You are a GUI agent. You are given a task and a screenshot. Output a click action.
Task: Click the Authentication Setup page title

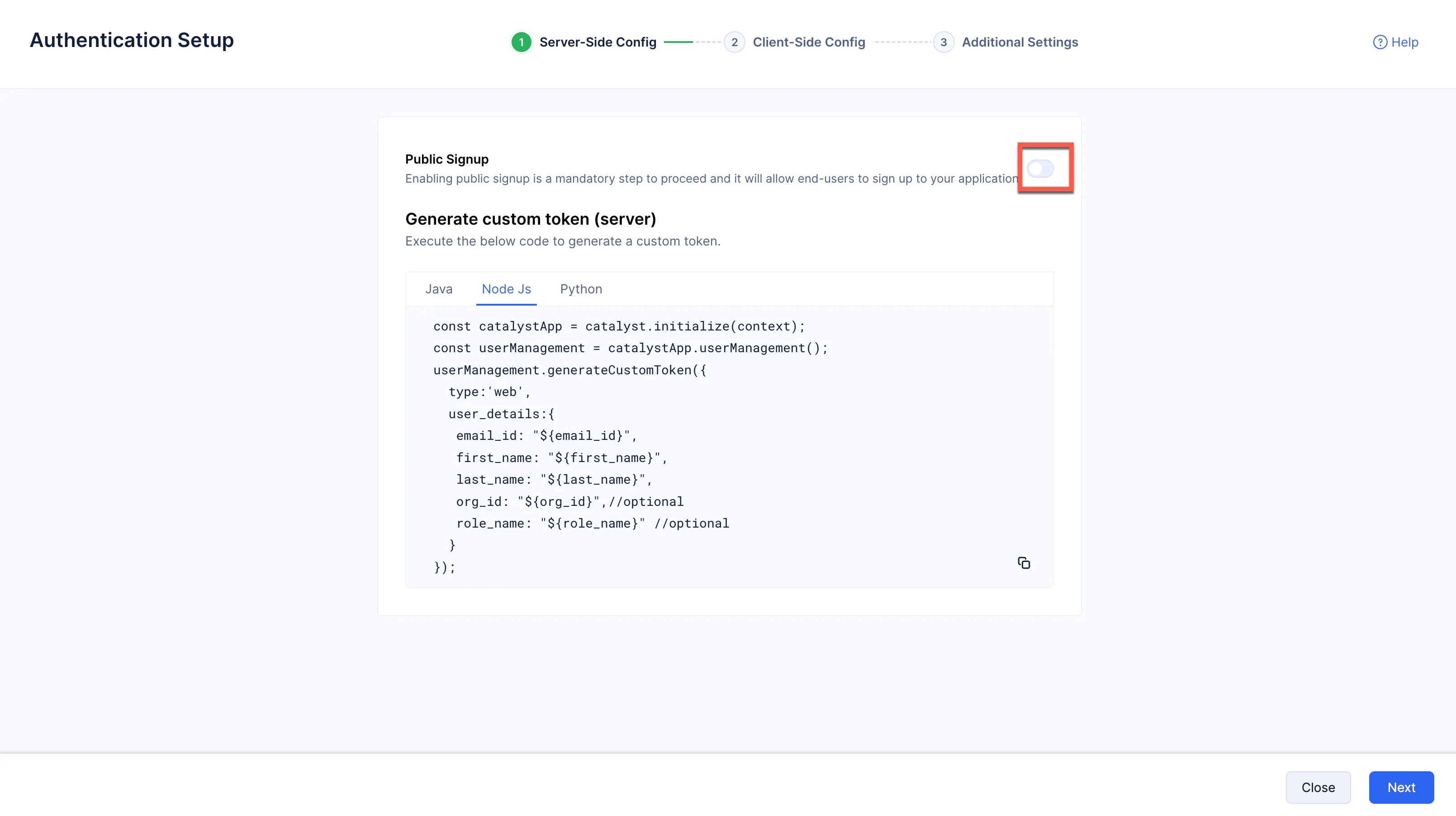click(132, 40)
